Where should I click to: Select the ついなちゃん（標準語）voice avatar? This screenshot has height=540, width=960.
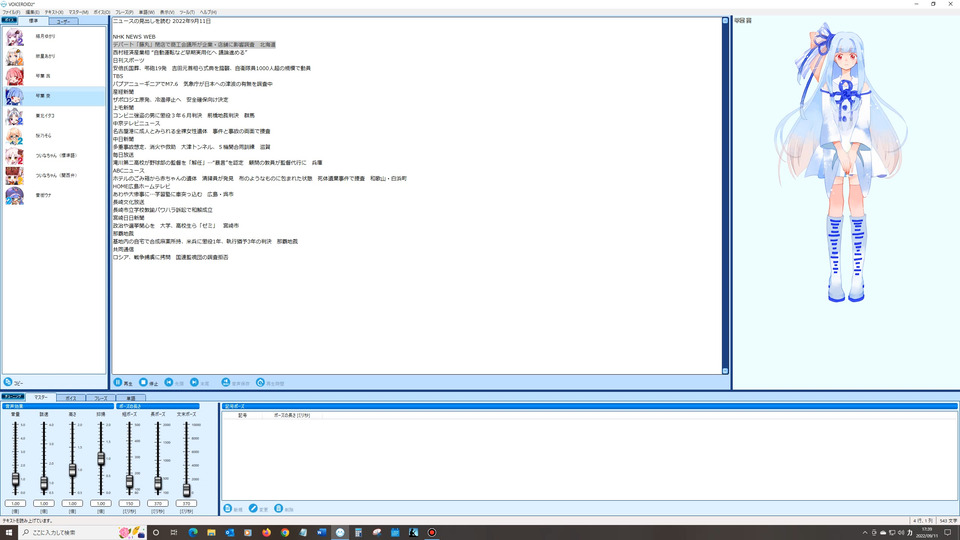[15, 156]
